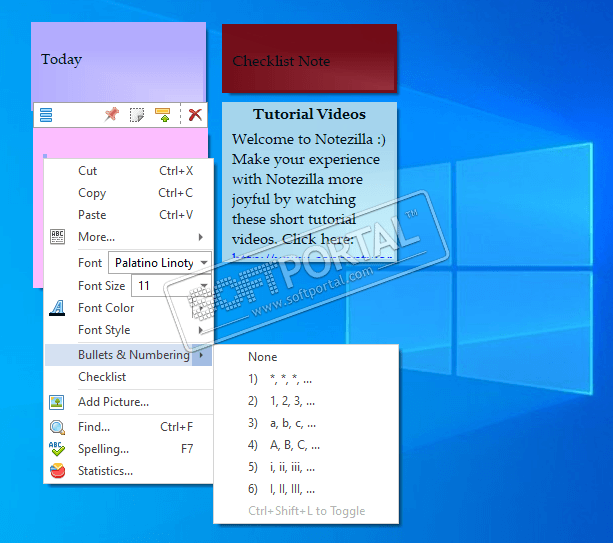The height and width of the screenshot is (543, 613).
Task: Click the Tutorial Videos note heading
Action: (309, 114)
